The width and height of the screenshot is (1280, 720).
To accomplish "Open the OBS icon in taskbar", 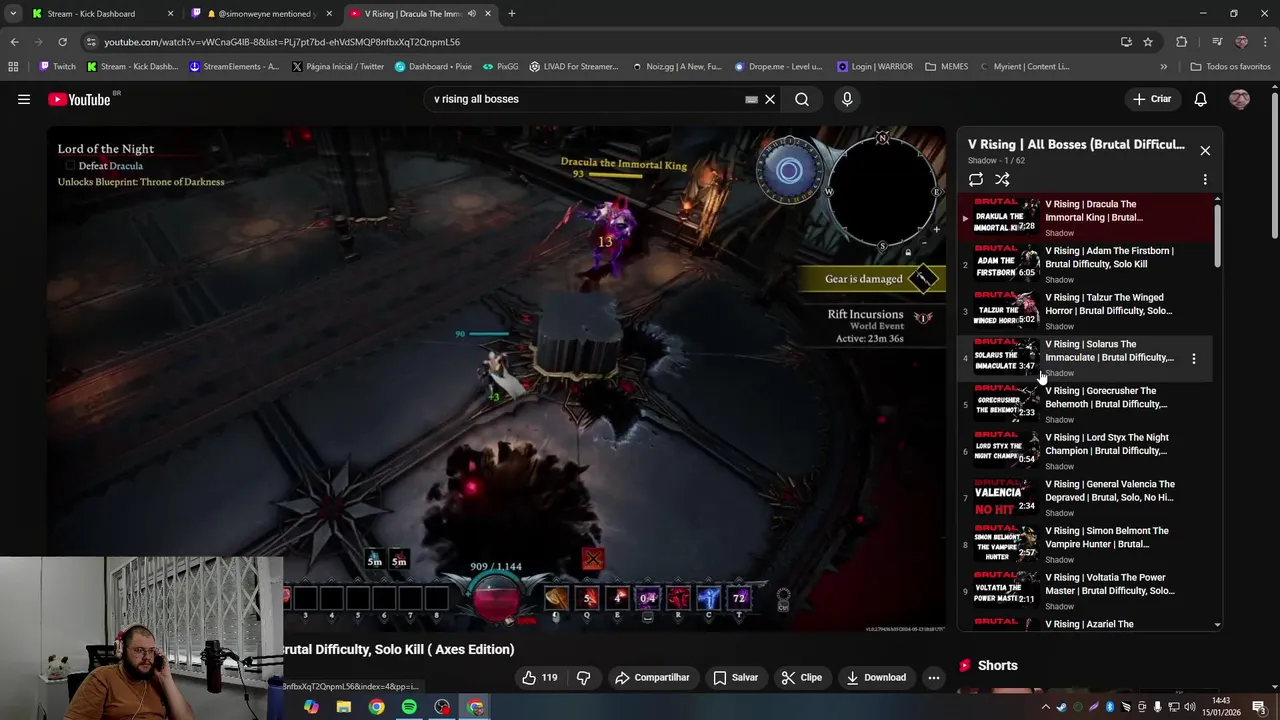I will point(442,707).
